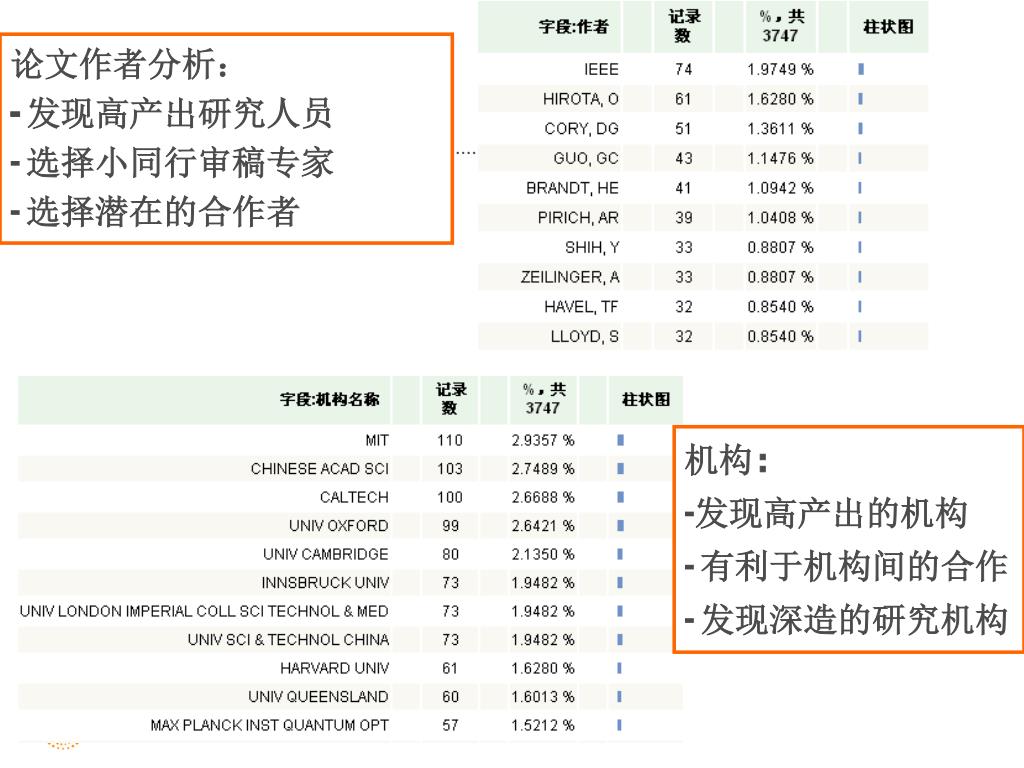Select author BRANDT, HE

(x=572, y=188)
